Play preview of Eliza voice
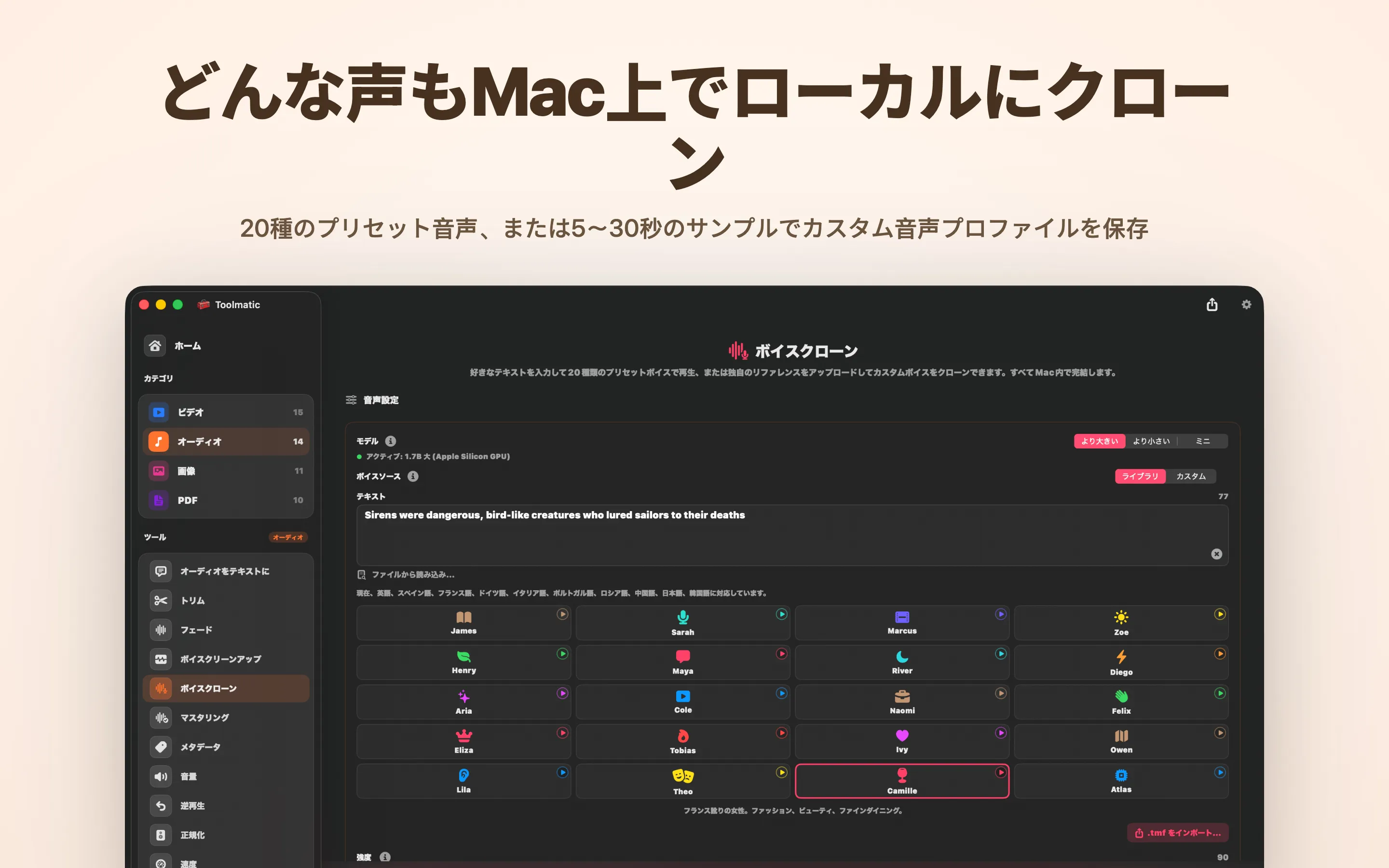The width and height of the screenshot is (1389, 868). pyautogui.click(x=562, y=733)
